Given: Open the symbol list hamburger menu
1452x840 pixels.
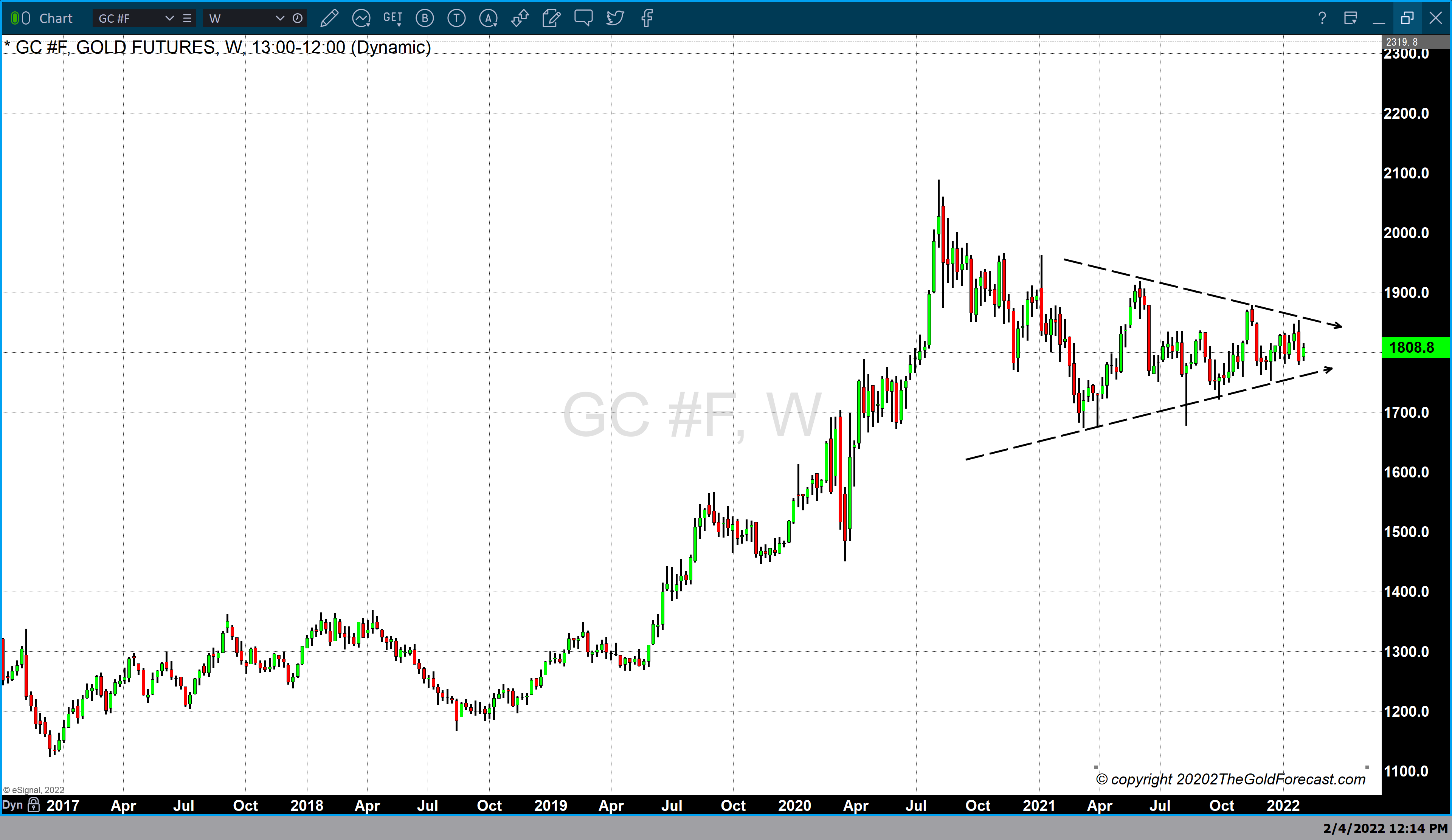Looking at the screenshot, I should pyautogui.click(x=187, y=19).
